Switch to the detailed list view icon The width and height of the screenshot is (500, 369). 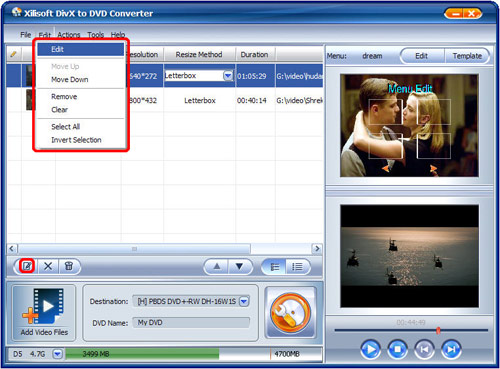coord(275,267)
